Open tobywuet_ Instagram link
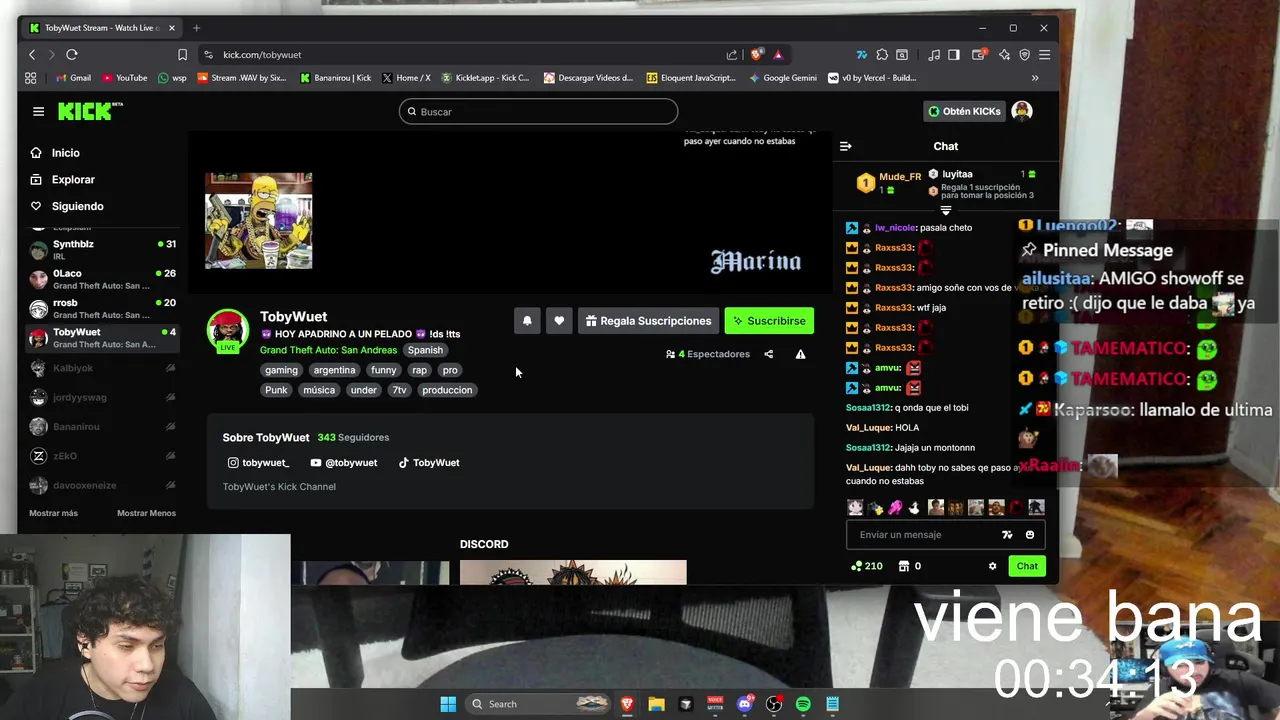Viewport: 1280px width, 720px height. (259, 463)
